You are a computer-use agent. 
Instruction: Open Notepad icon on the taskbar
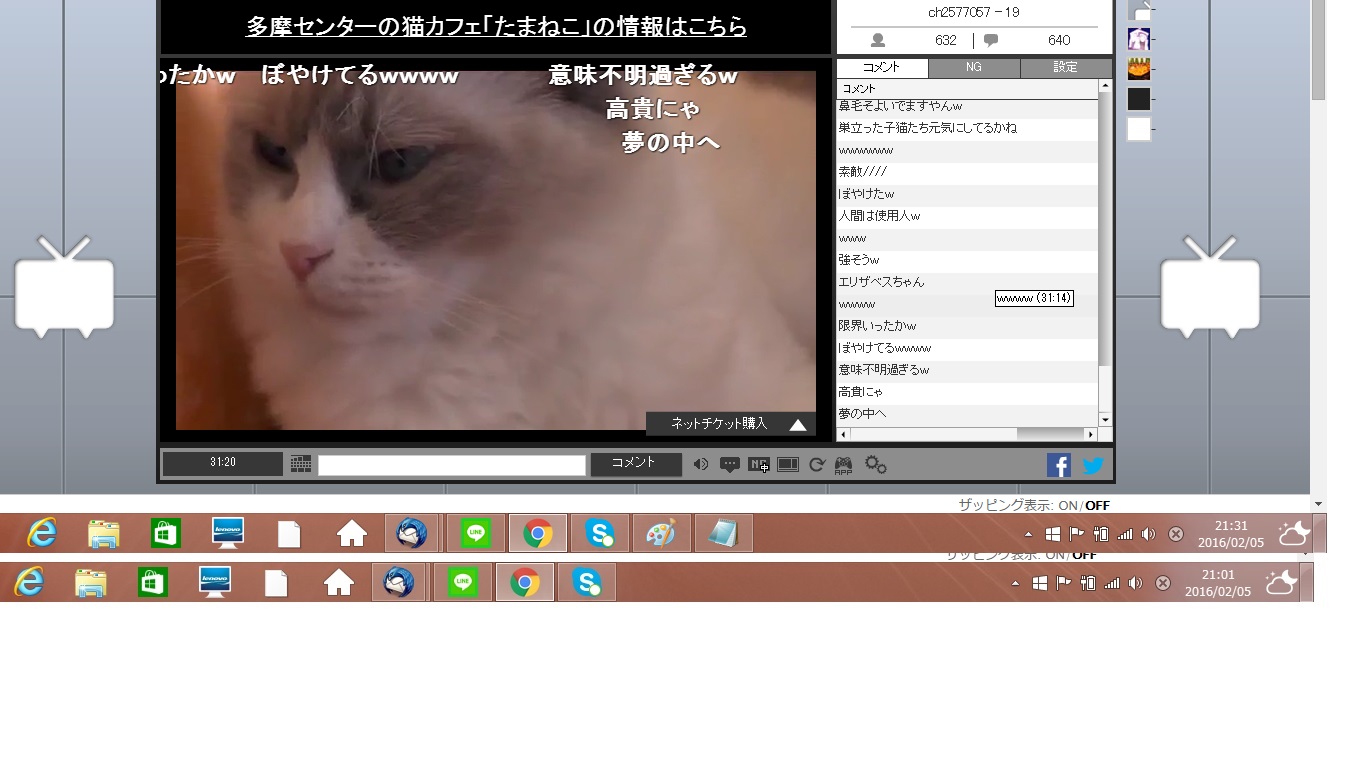pyautogui.click(x=723, y=533)
